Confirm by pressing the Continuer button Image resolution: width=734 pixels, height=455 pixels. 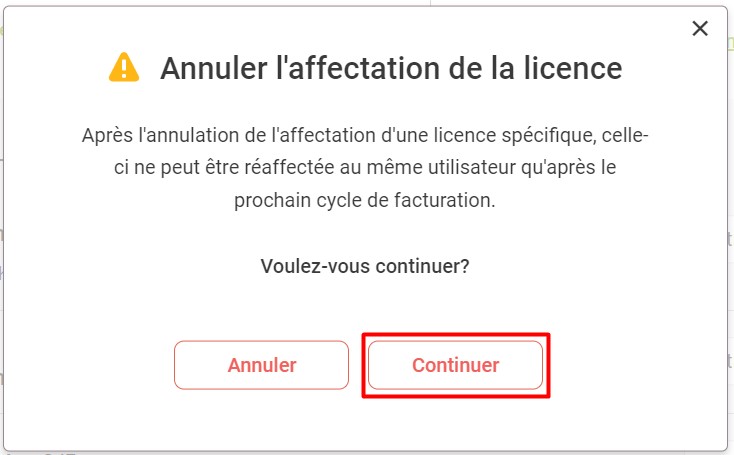pyautogui.click(x=455, y=365)
